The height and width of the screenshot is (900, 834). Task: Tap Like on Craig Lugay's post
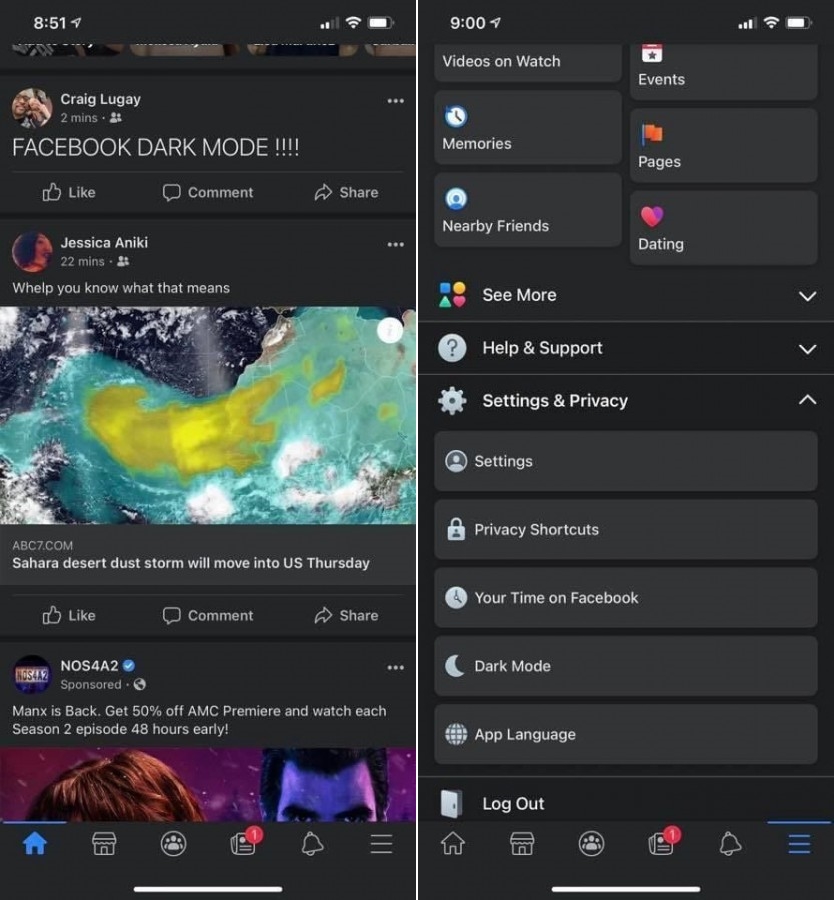coord(69,192)
